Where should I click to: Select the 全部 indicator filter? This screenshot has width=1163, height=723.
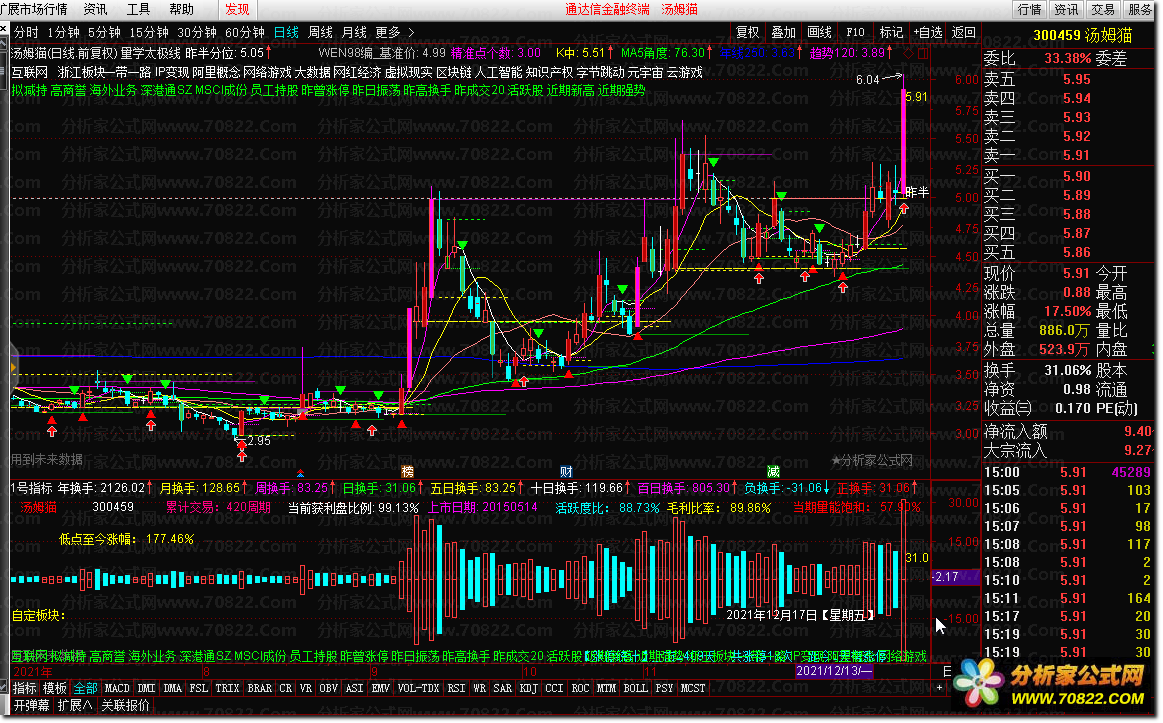click(85, 688)
